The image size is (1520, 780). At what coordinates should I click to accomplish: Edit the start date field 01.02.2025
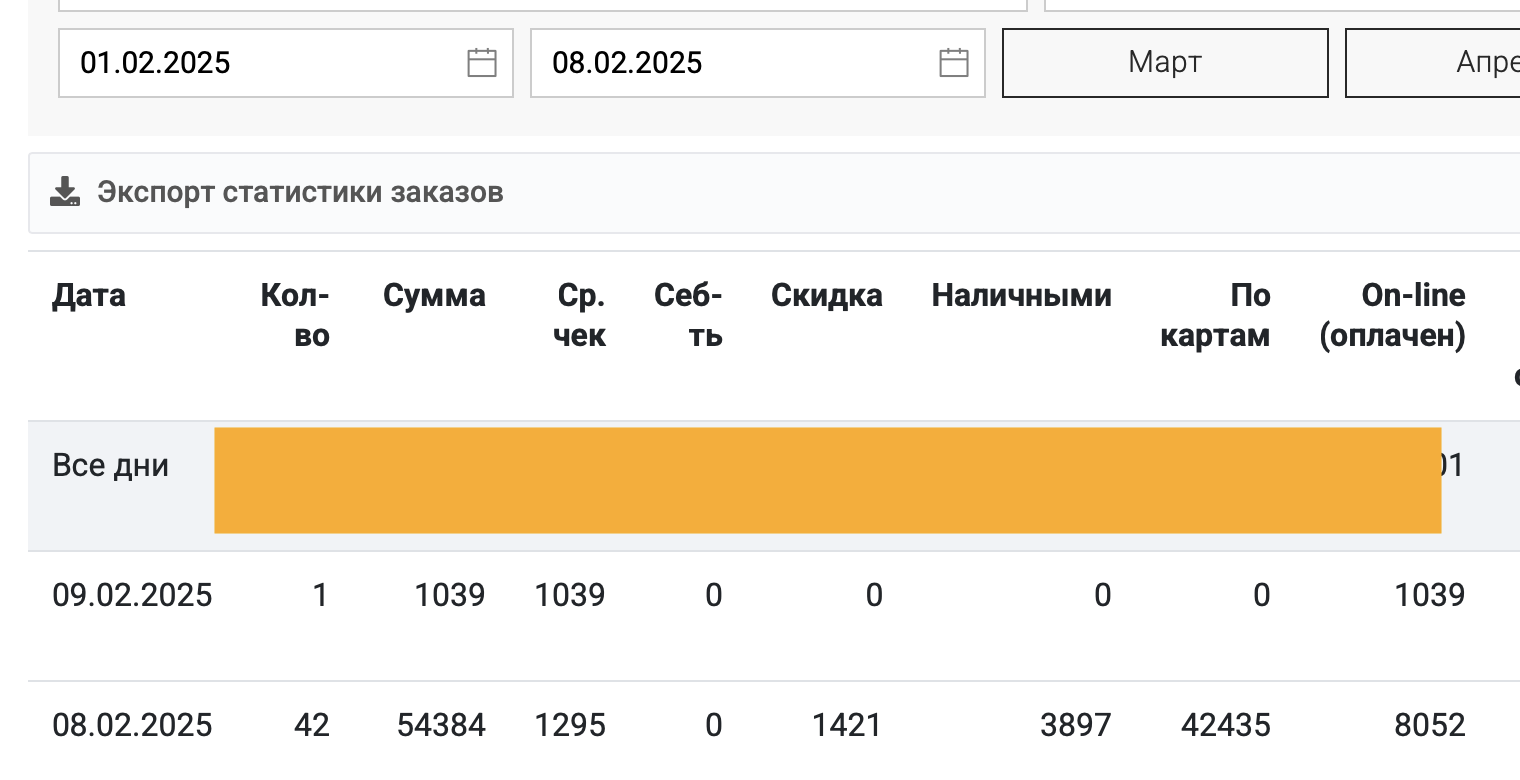point(286,63)
